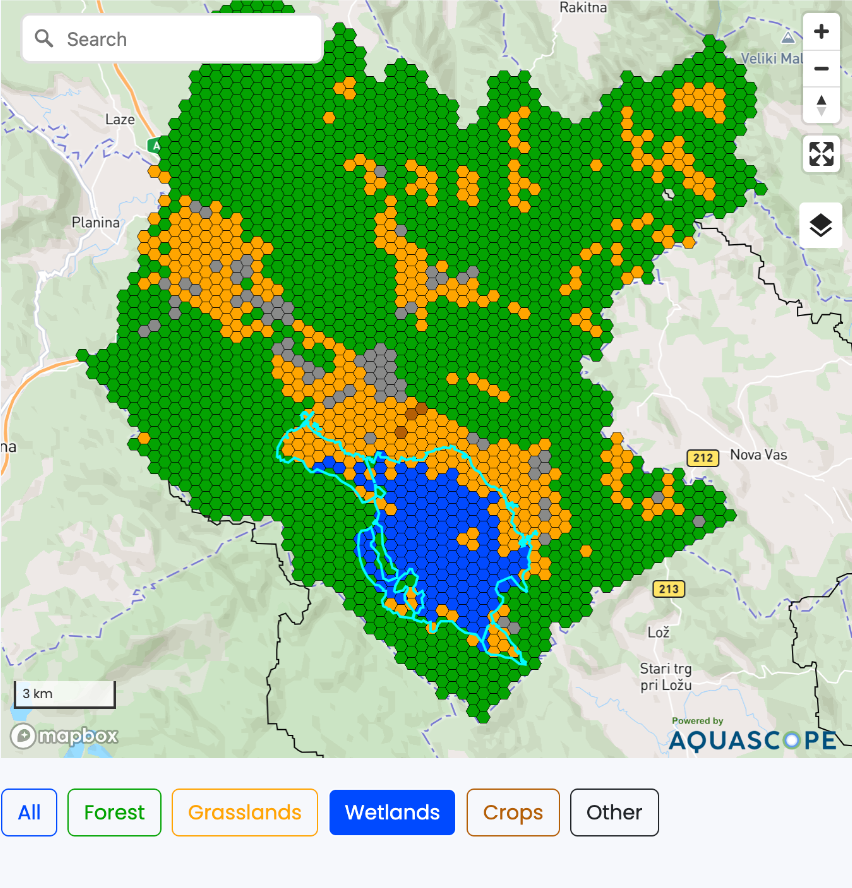Click the Lož place label

[x=659, y=632]
